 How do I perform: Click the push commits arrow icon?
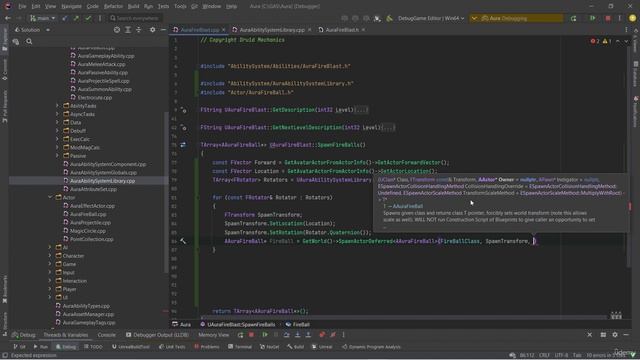[x=76, y=18]
